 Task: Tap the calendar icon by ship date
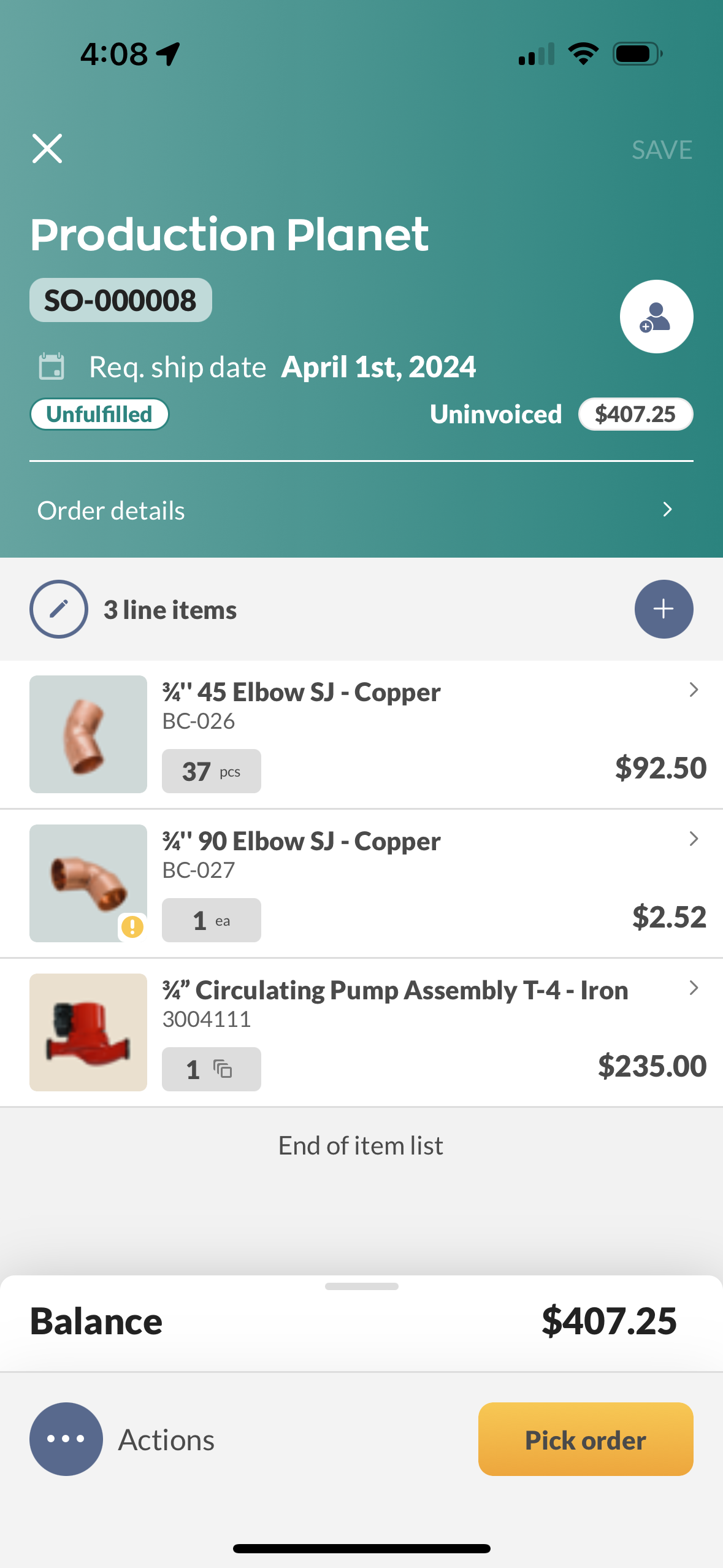(x=52, y=367)
